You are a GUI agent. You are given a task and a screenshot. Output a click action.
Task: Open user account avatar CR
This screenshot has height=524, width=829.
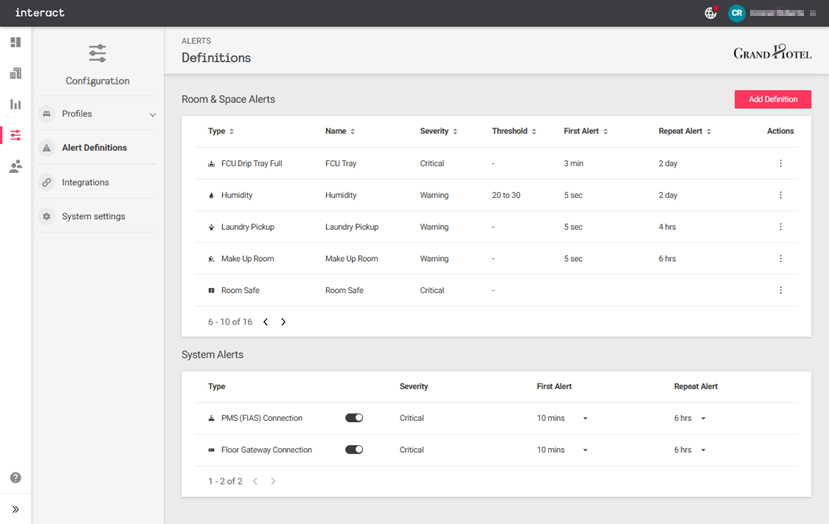[x=737, y=13]
